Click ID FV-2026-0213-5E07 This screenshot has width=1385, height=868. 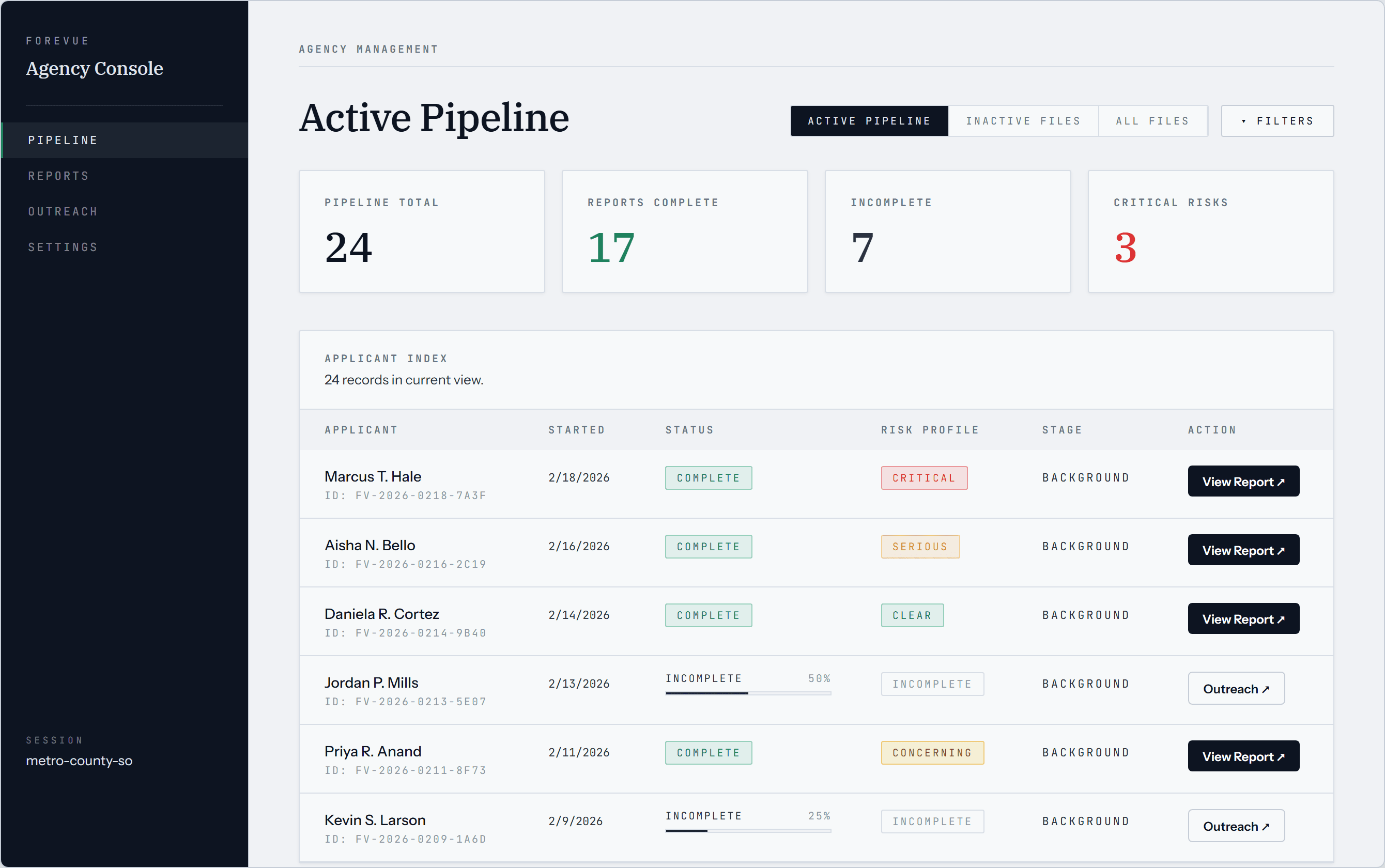coord(405,702)
